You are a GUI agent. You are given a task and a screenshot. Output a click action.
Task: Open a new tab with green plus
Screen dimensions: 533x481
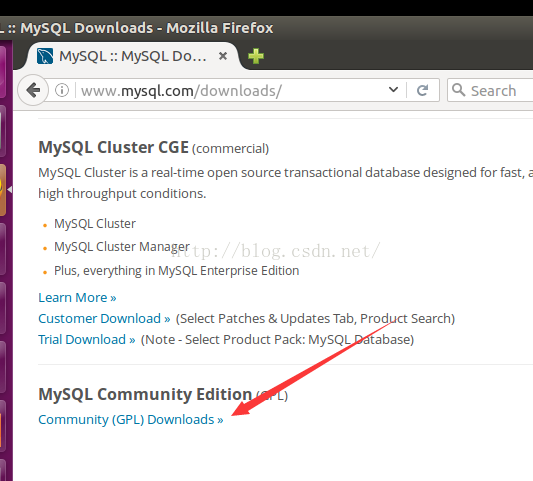(x=256, y=56)
